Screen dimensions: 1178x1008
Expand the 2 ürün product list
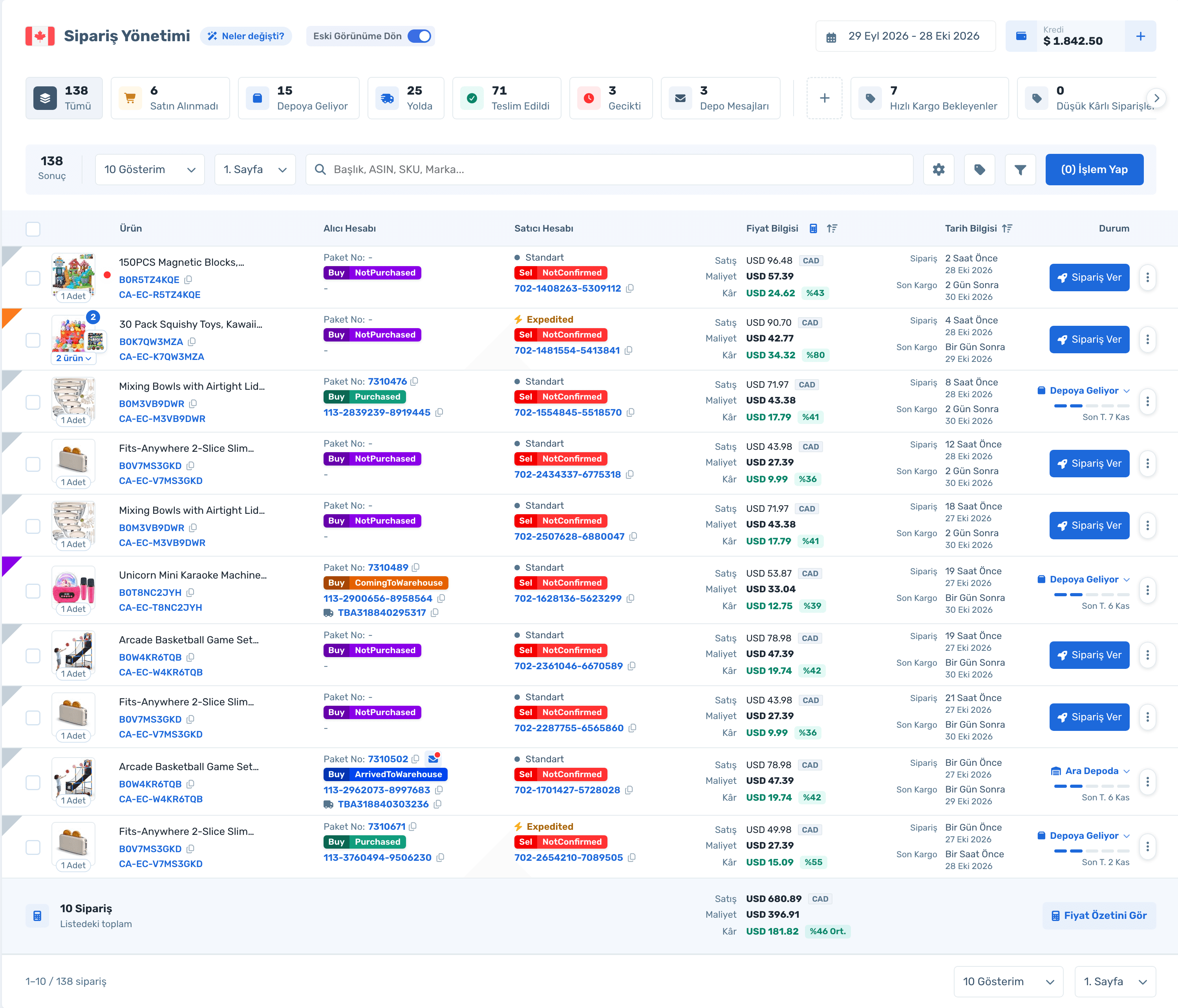pos(73,358)
